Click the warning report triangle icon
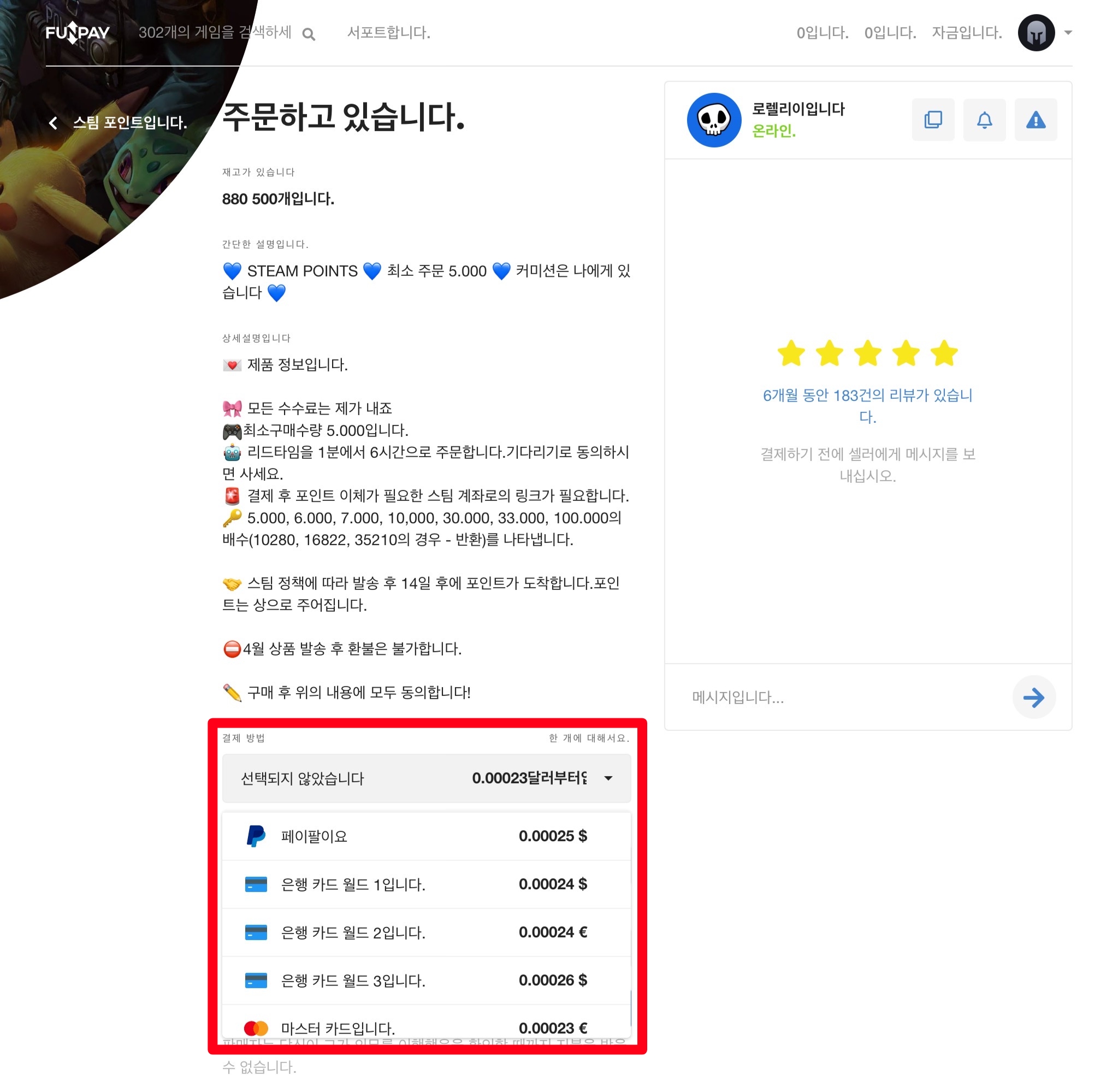Viewport: 1118px width, 1092px height. coord(1036,120)
